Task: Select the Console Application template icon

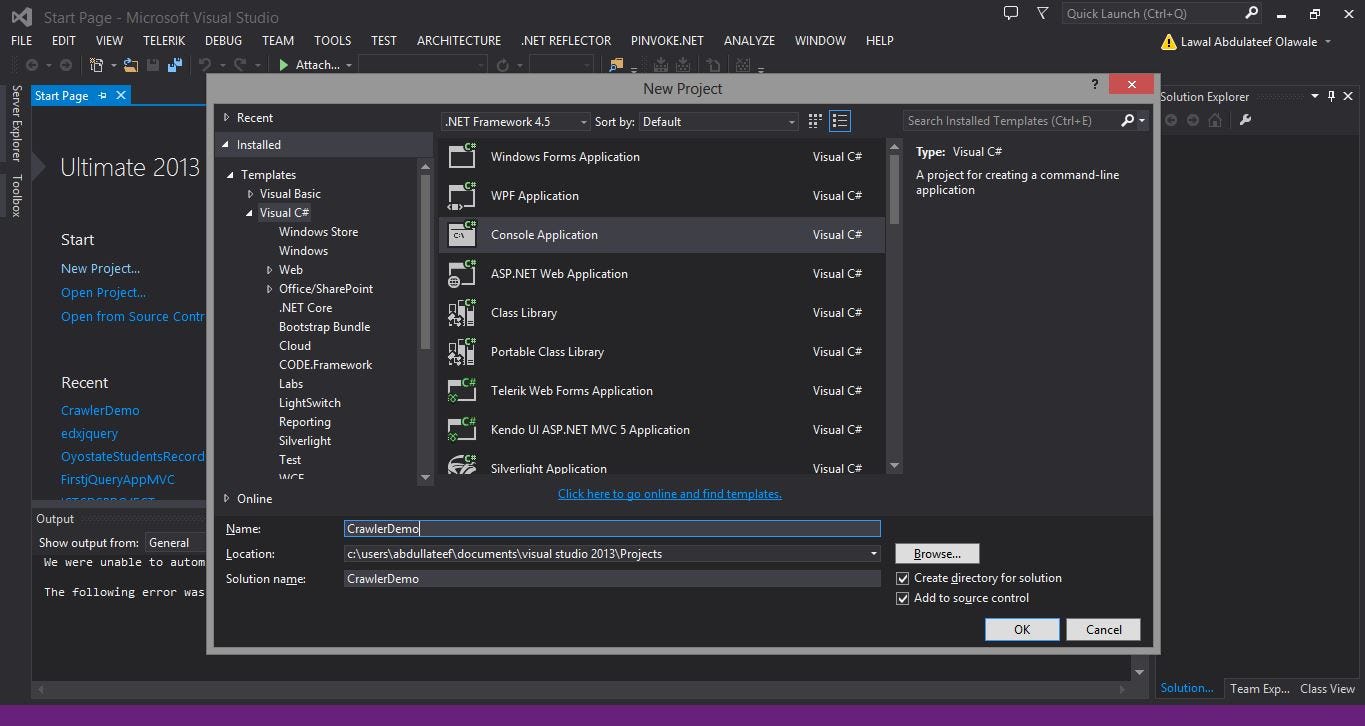Action: coord(462,233)
